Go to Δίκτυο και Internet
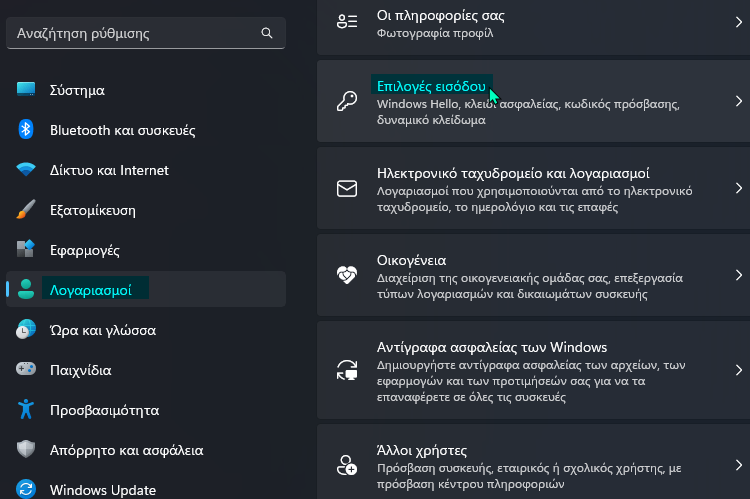Image resolution: width=750 pixels, height=499 pixels. coord(146,170)
